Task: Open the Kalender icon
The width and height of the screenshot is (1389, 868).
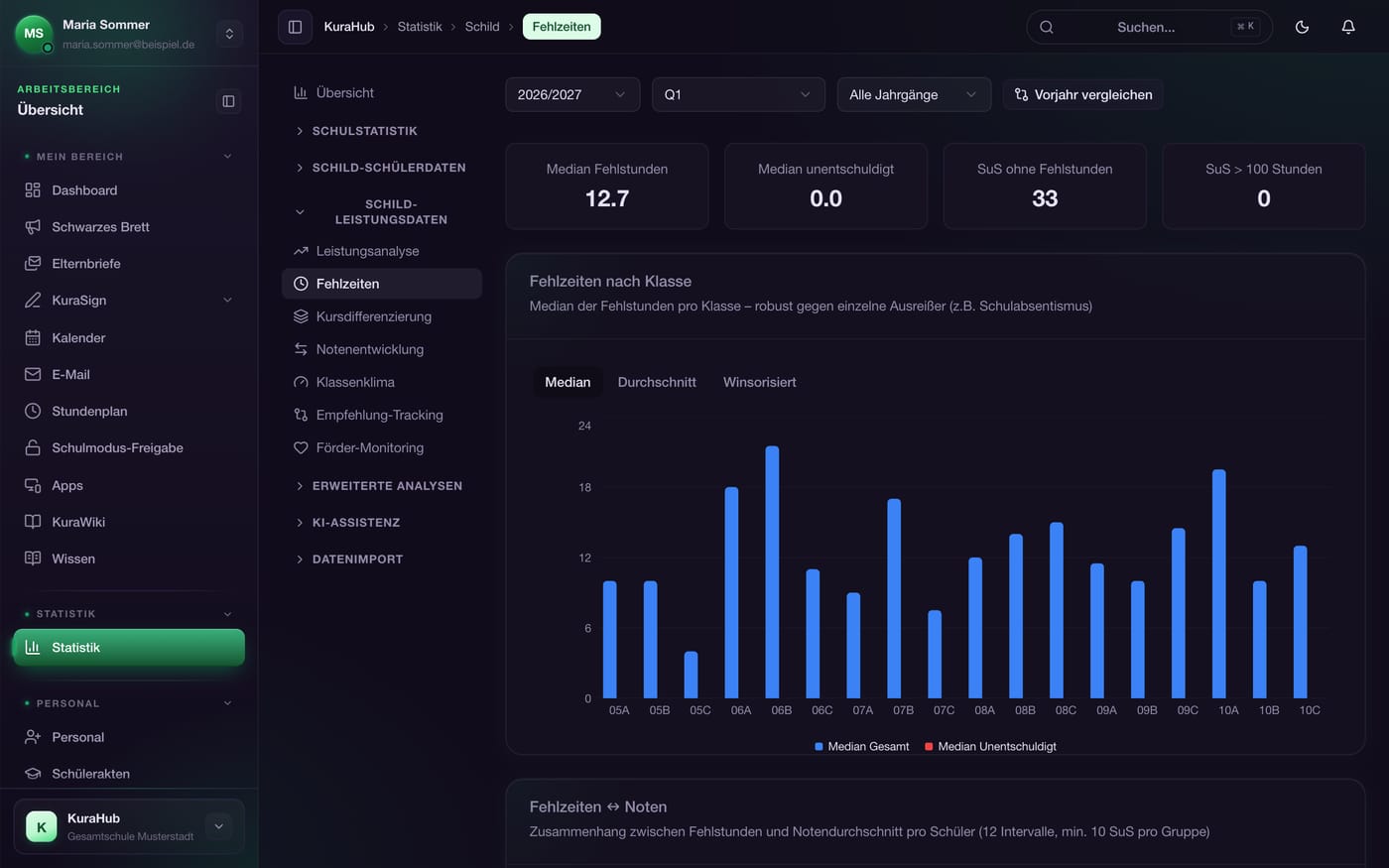Action: [33, 337]
